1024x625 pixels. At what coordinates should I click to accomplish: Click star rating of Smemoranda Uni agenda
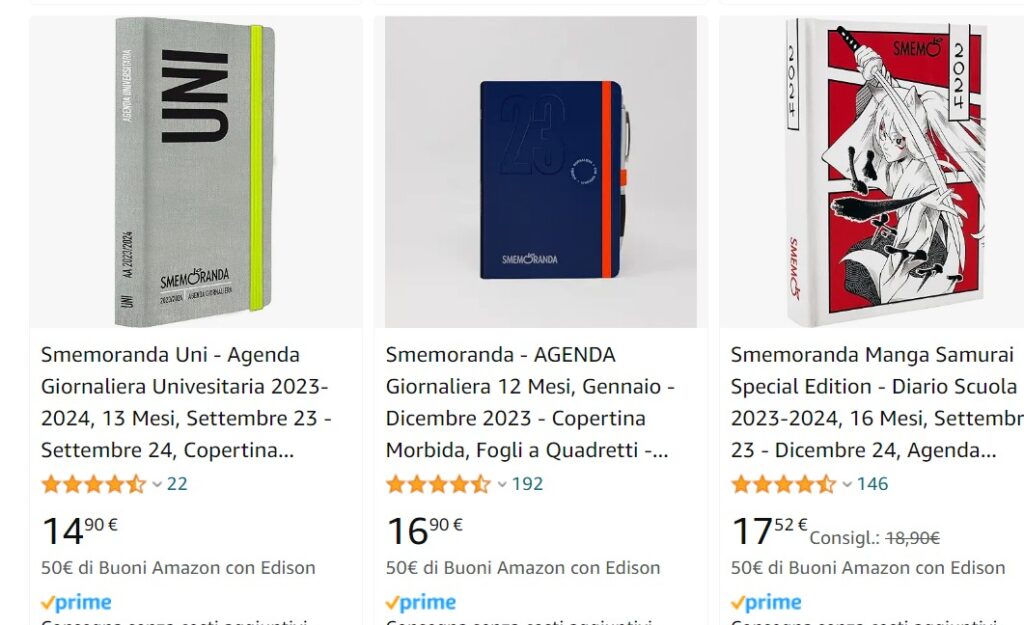[93, 484]
